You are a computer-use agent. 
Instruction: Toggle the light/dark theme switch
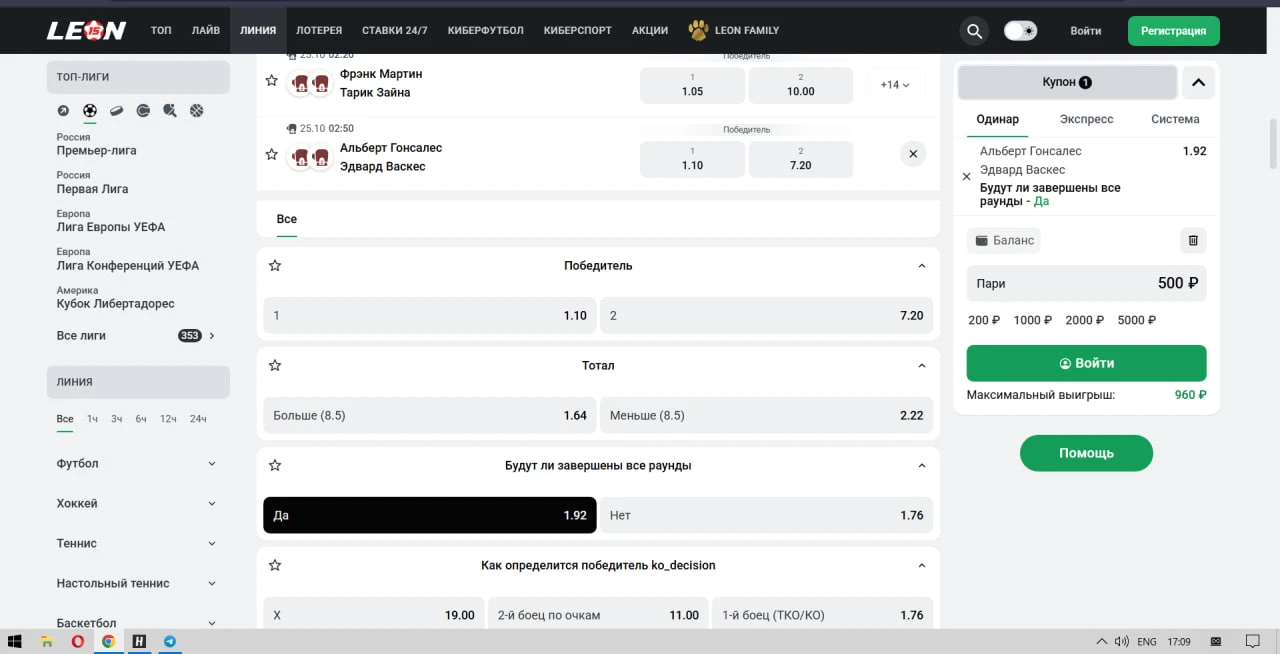[x=1021, y=31]
